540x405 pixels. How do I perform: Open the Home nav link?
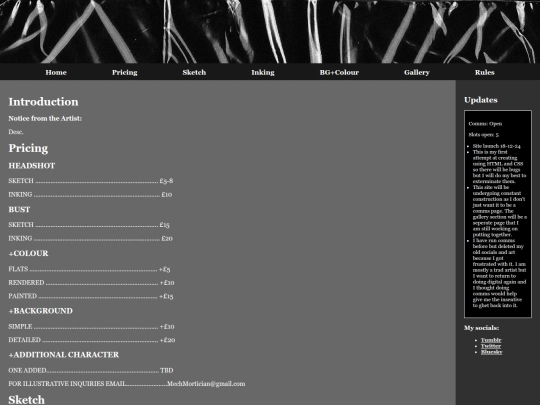[x=56, y=72]
